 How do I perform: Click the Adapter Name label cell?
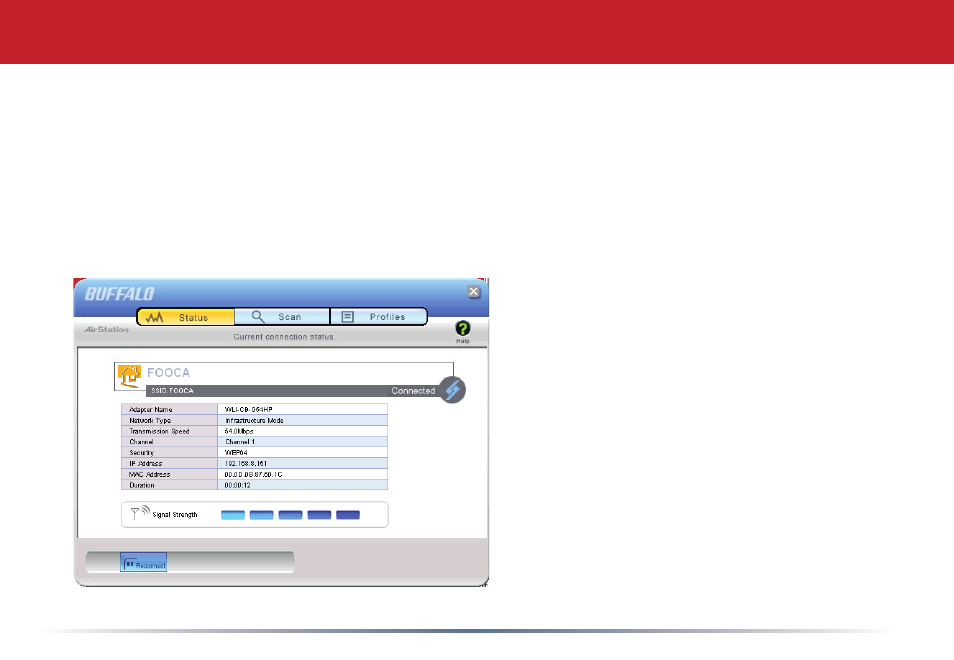point(170,409)
